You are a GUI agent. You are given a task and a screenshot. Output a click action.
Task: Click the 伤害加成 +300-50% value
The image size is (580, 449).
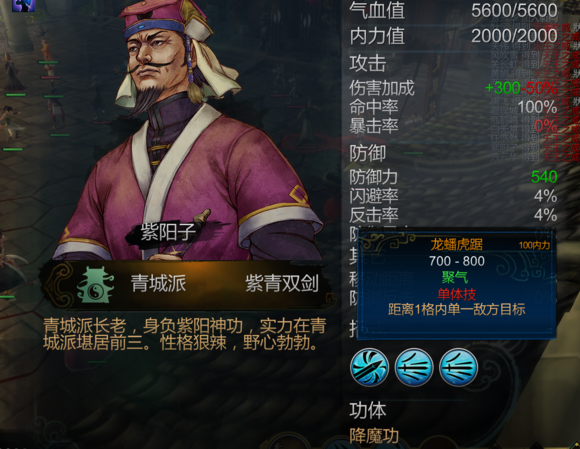click(521, 88)
